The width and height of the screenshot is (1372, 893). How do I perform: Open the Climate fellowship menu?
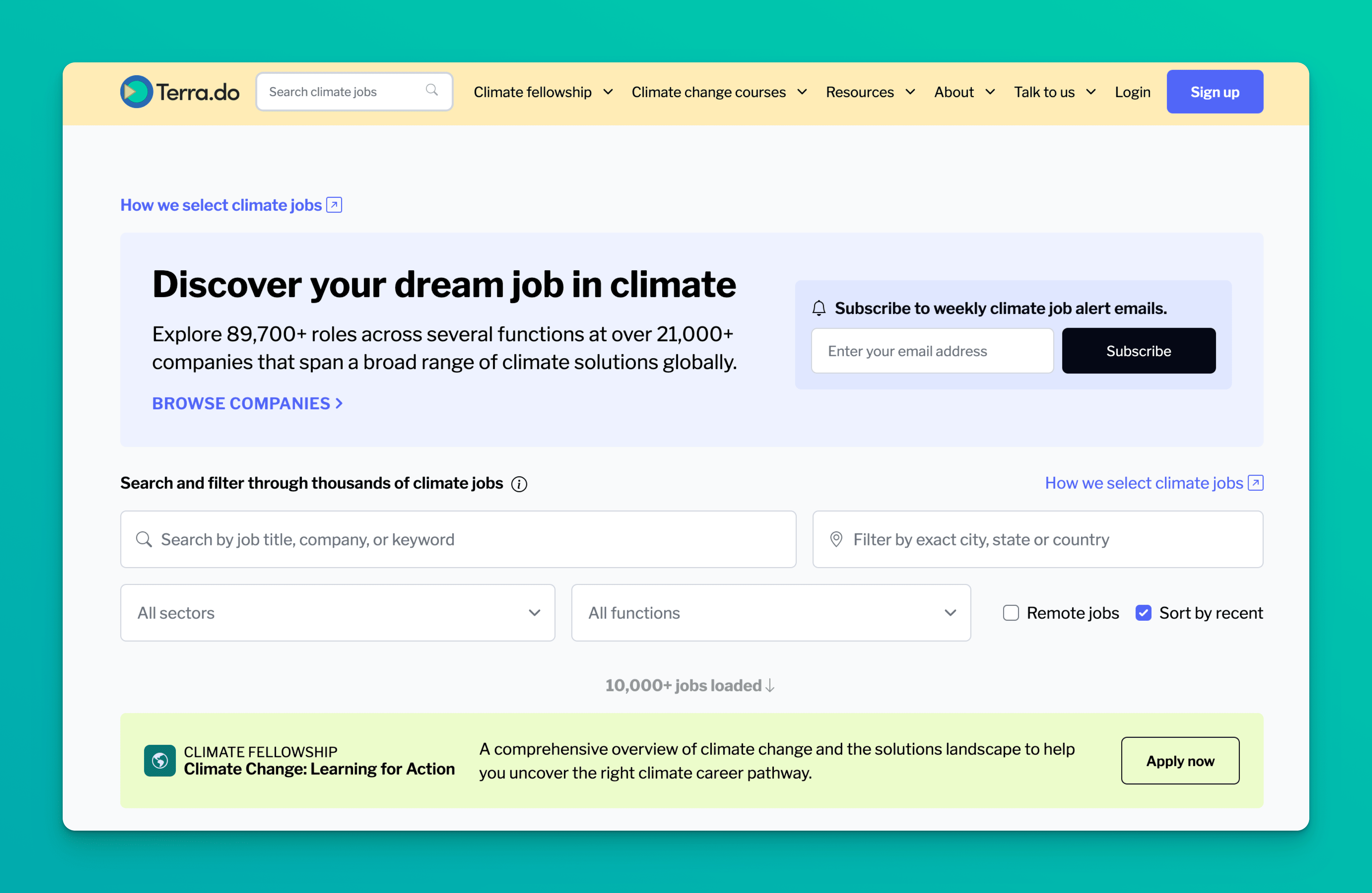pos(543,92)
